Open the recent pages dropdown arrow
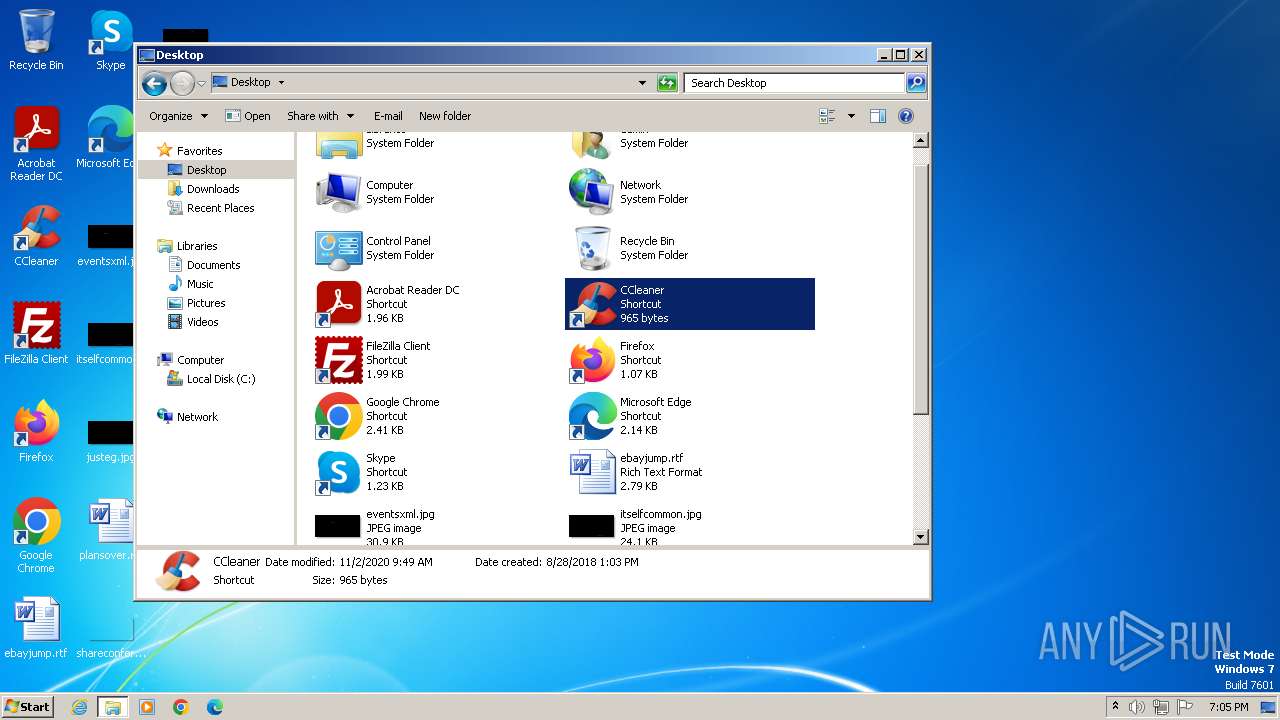 pyautogui.click(x=201, y=83)
